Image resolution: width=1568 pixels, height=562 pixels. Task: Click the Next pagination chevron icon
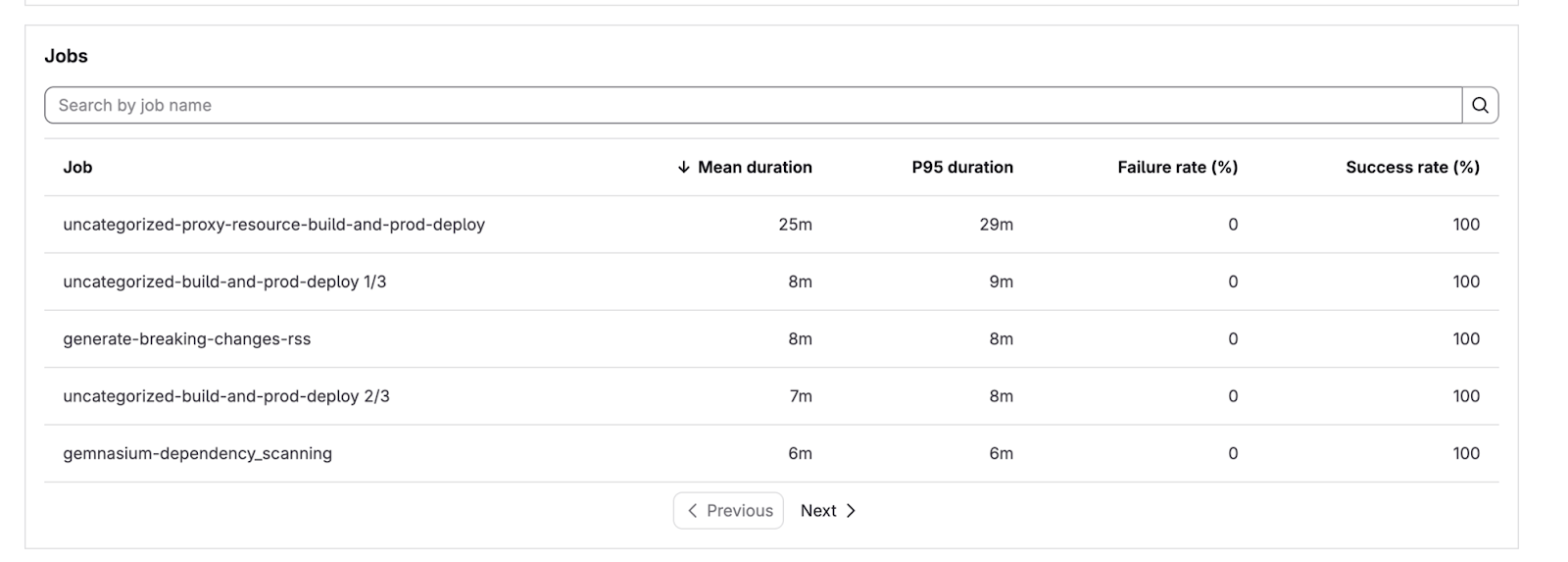[x=851, y=511]
